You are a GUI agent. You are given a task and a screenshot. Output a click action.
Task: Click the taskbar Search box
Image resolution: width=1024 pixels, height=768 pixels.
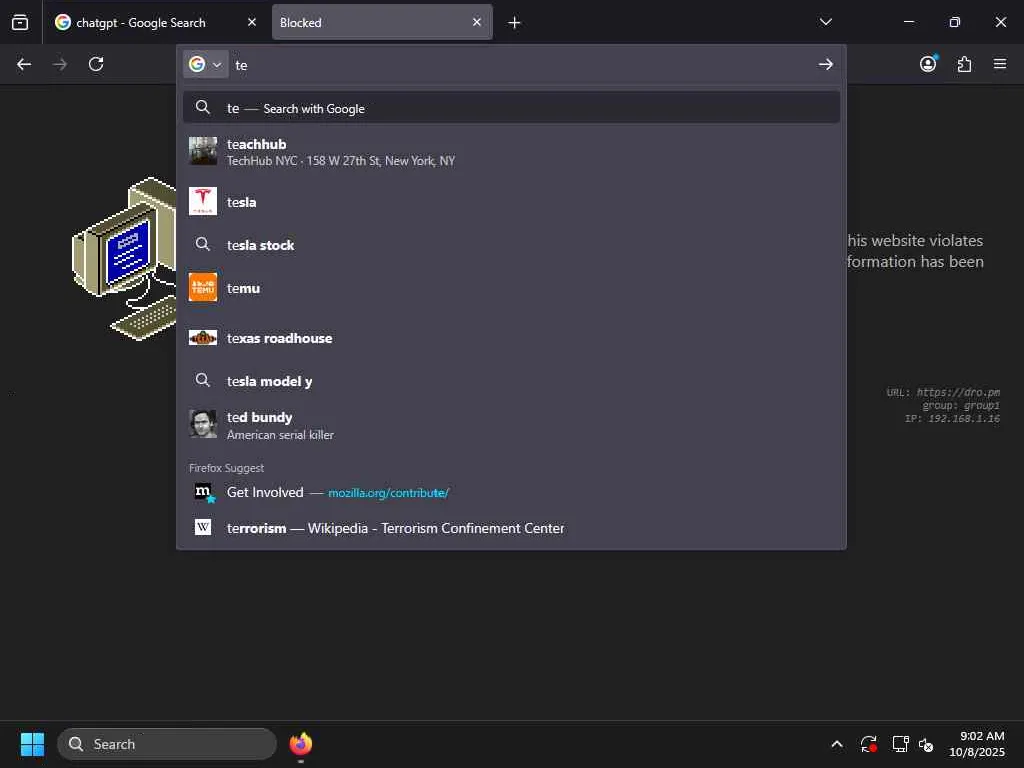pos(167,744)
